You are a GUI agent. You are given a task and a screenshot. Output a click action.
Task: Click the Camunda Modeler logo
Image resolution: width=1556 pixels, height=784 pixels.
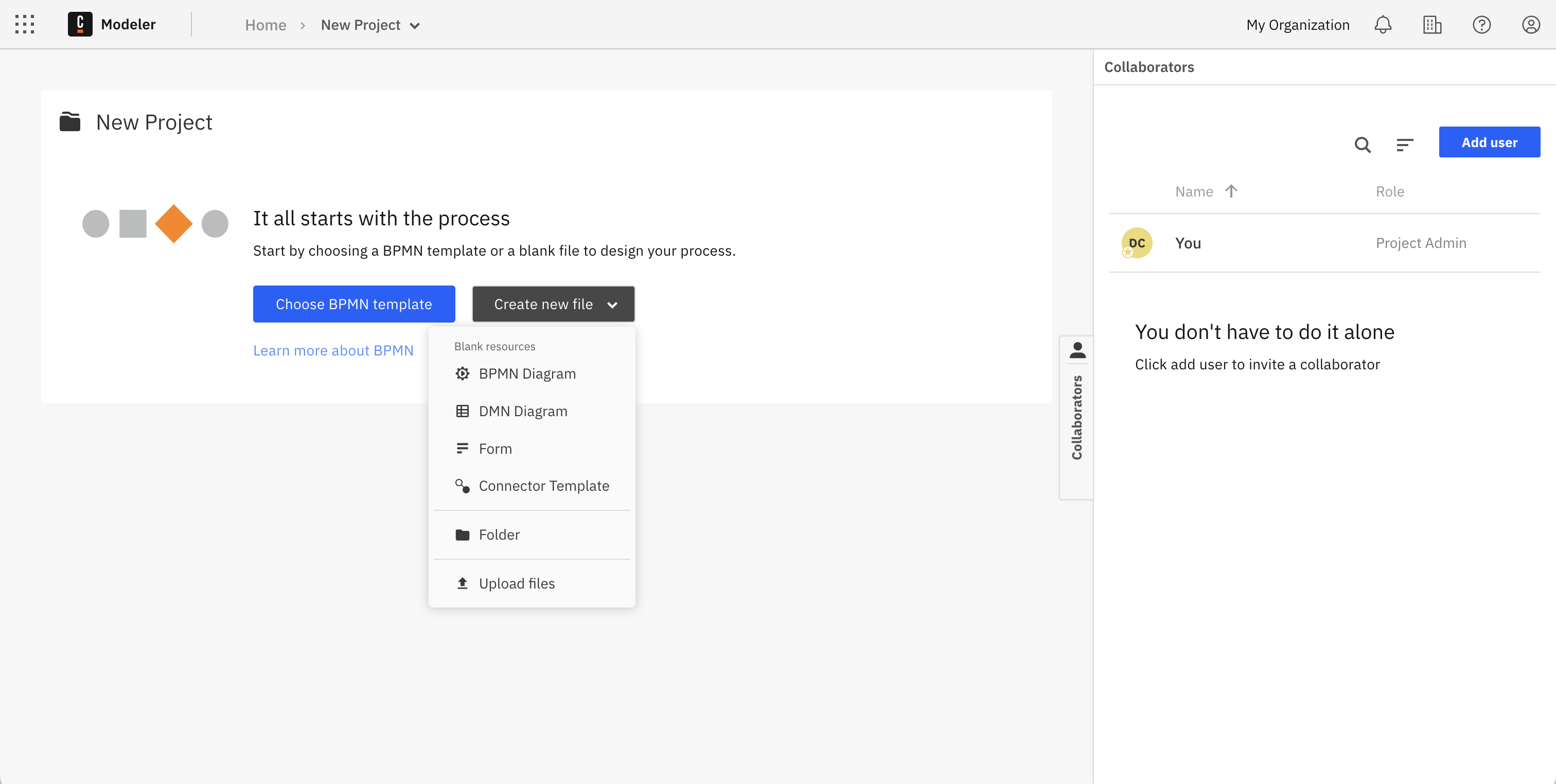(80, 25)
